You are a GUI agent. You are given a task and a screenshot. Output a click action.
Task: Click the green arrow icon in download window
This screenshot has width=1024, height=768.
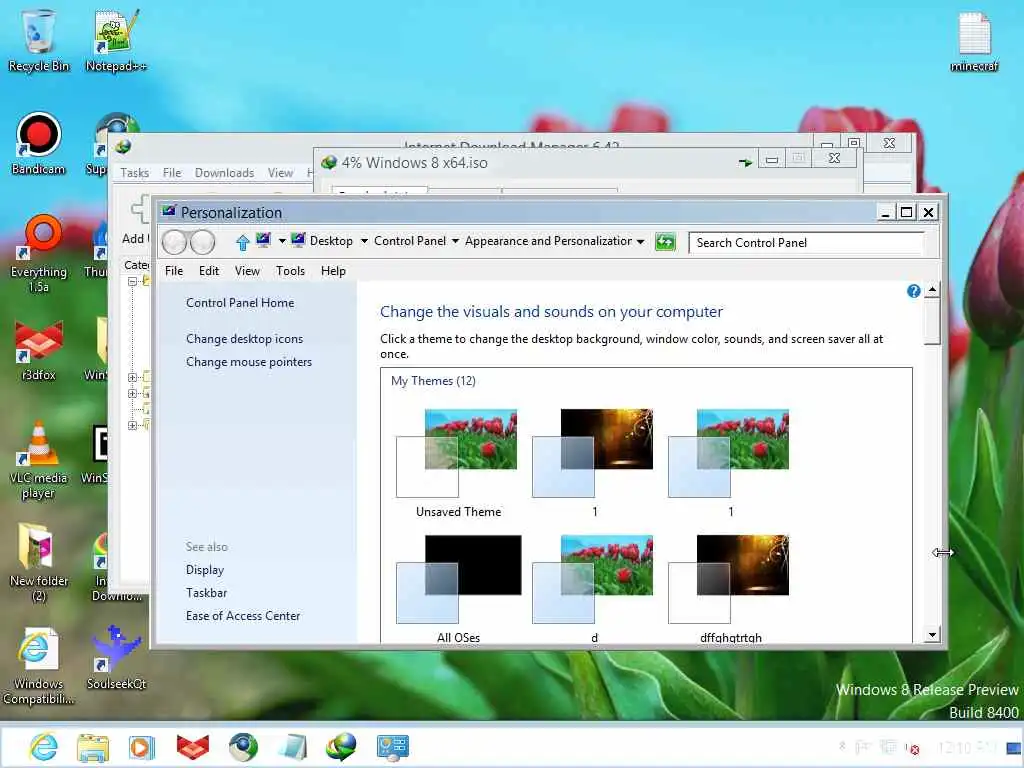coord(745,162)
